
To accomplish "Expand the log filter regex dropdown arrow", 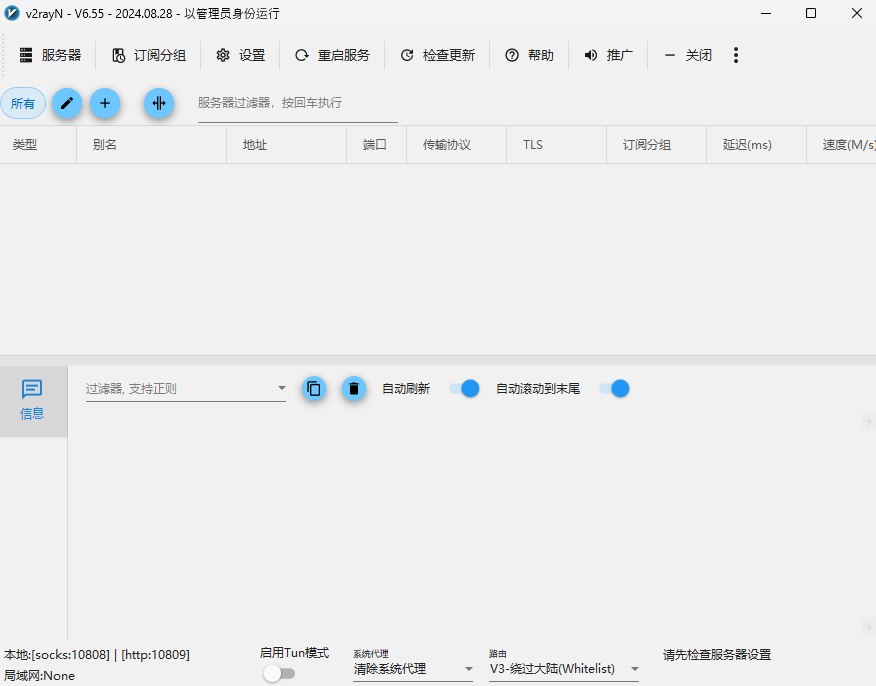I will [281, 388].
